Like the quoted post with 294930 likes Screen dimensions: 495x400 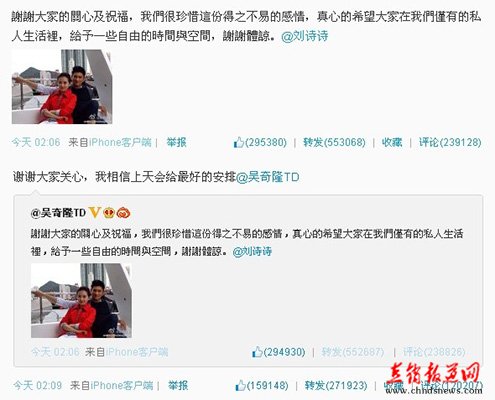coord(278,352)
